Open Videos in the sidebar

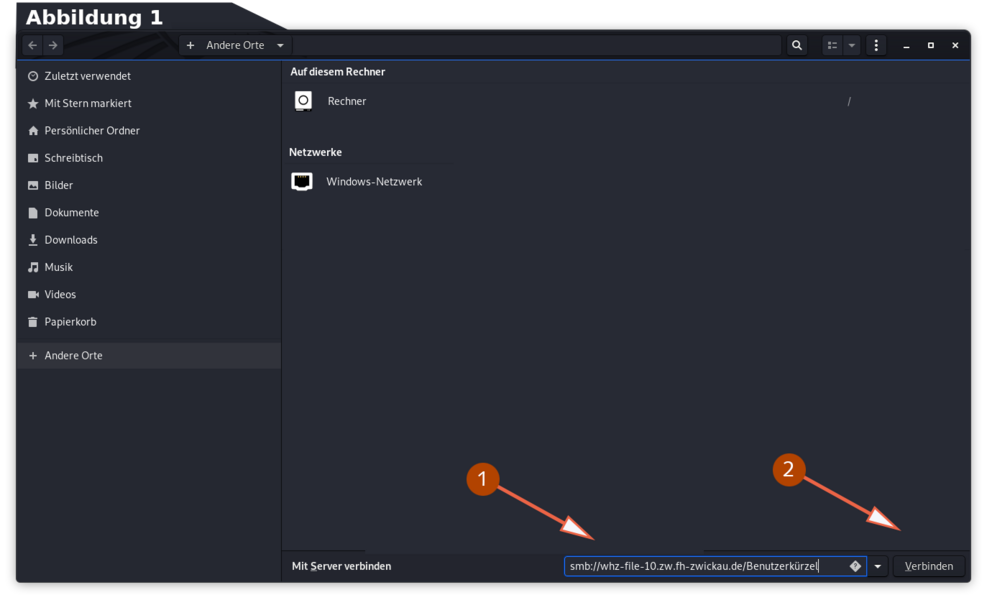click(x=149, y=295)
